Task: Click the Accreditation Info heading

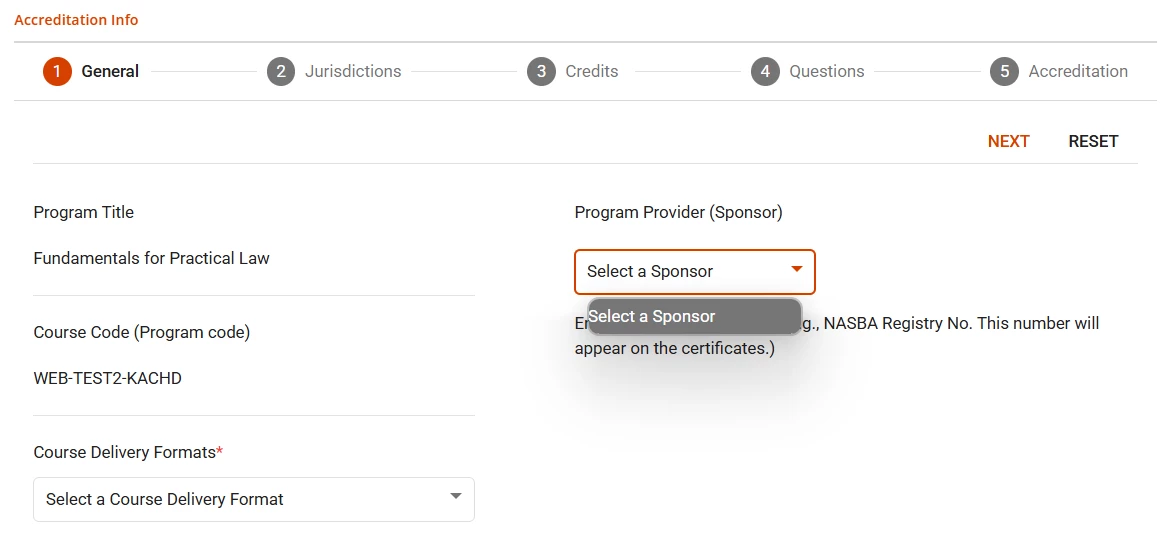Action: click(76, 20)
